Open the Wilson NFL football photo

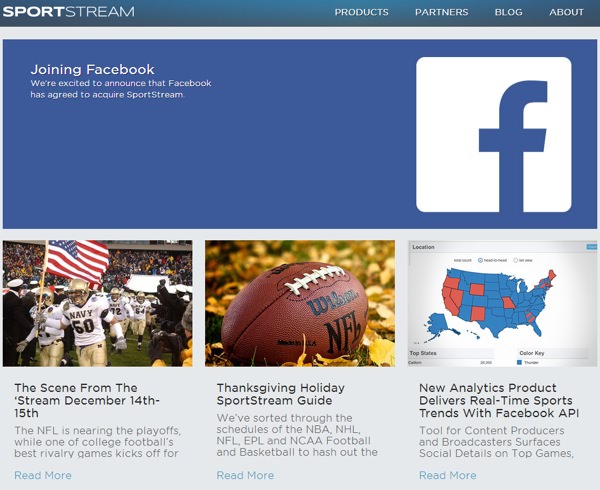click(x=300, y=303)
